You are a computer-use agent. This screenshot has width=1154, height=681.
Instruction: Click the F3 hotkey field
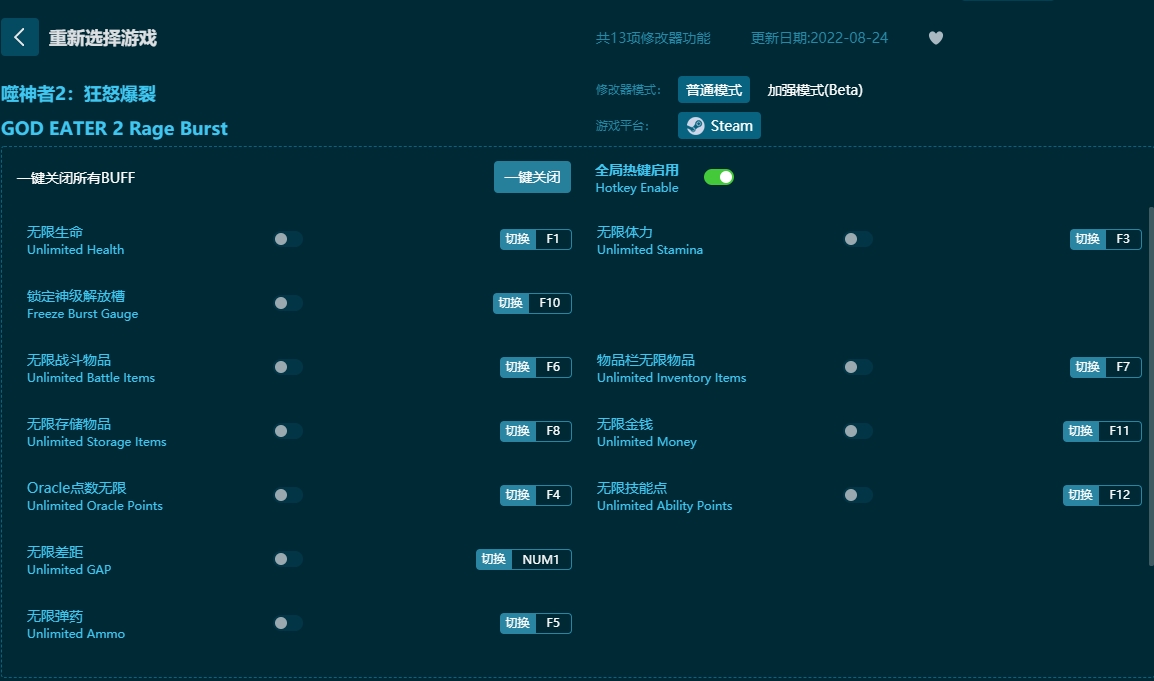(1123, 239)
